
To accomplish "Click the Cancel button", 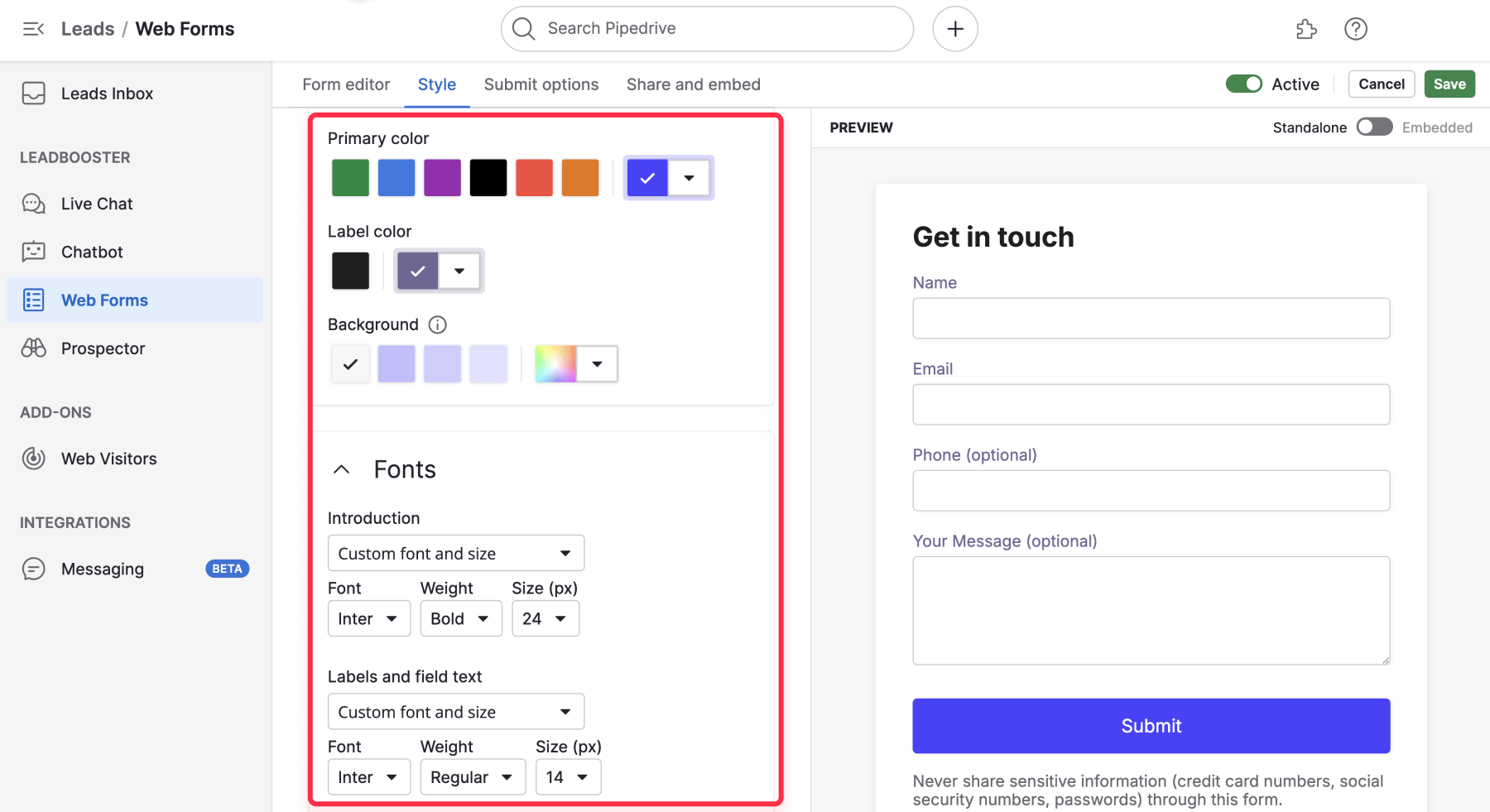I will point(1382,84).
